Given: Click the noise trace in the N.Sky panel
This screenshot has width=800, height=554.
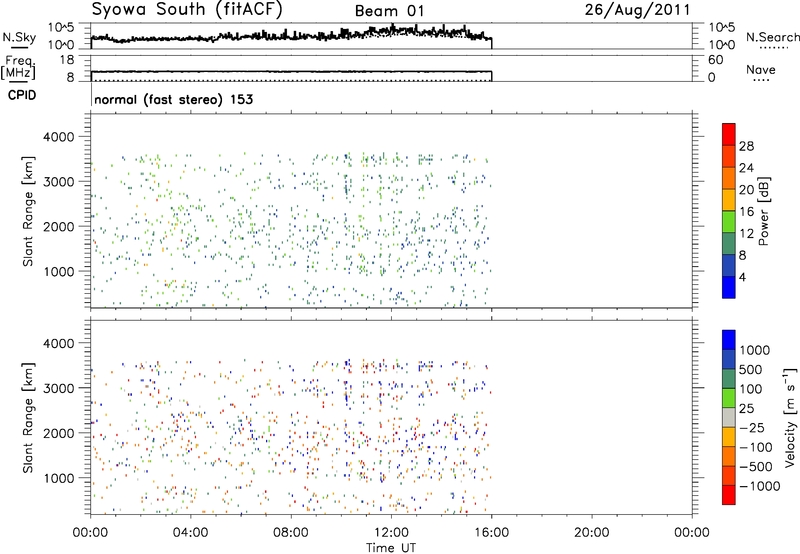Looking at the screenshot, I should (x=291, y=35).
